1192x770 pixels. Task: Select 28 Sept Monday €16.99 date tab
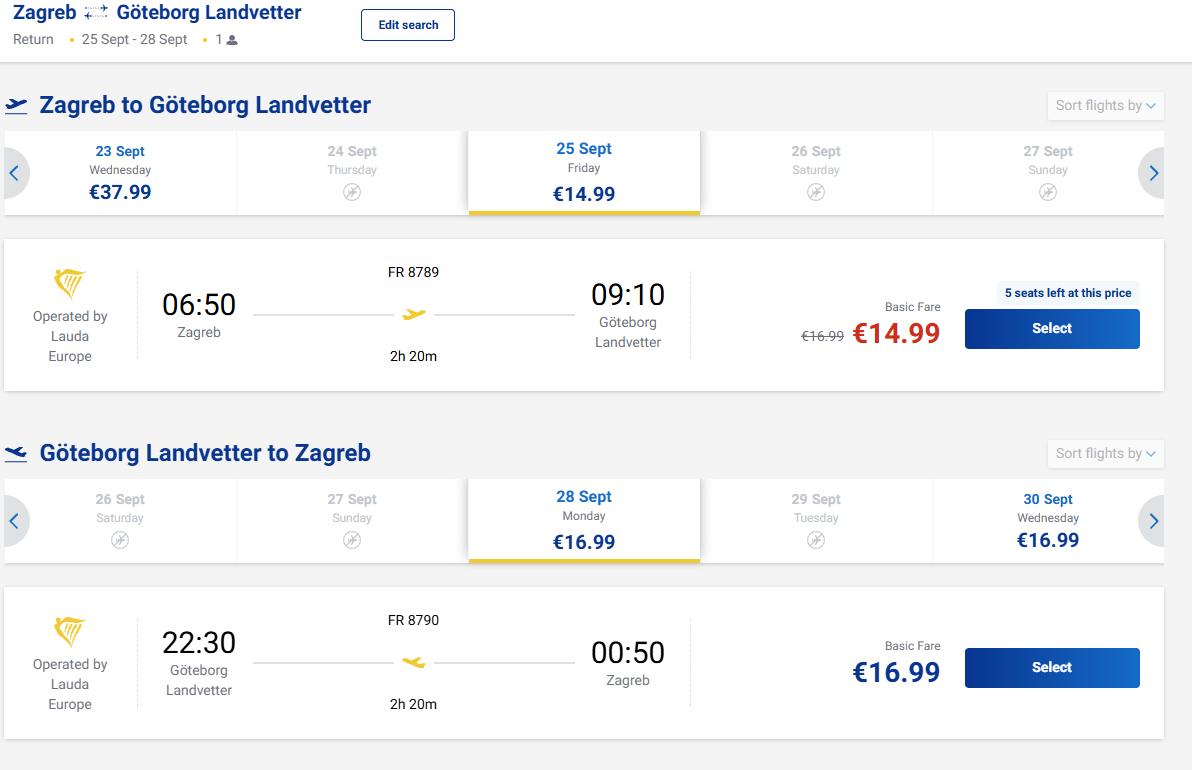point(584,521)
